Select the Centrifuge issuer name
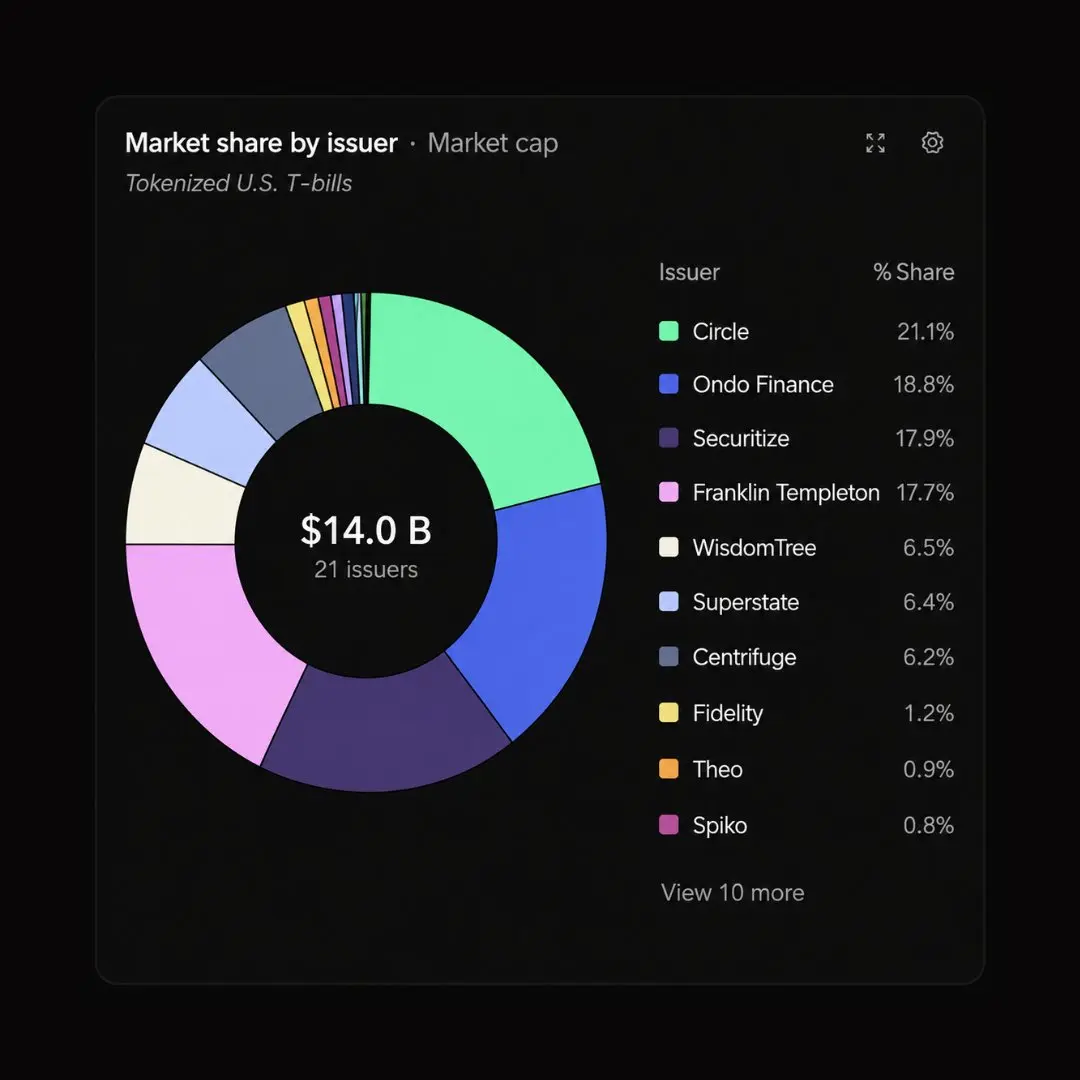1080x1080 pixels. (x=745, y=657)
